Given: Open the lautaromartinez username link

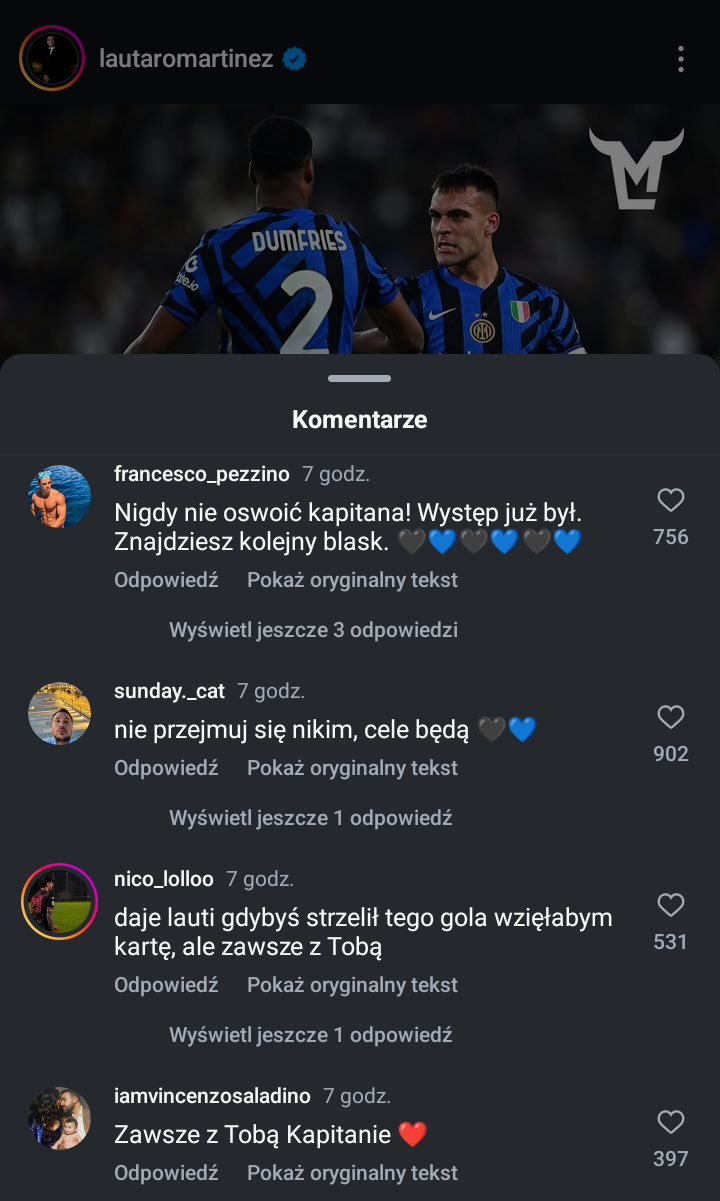Looking at the screenshot, I should pos(186,59).
